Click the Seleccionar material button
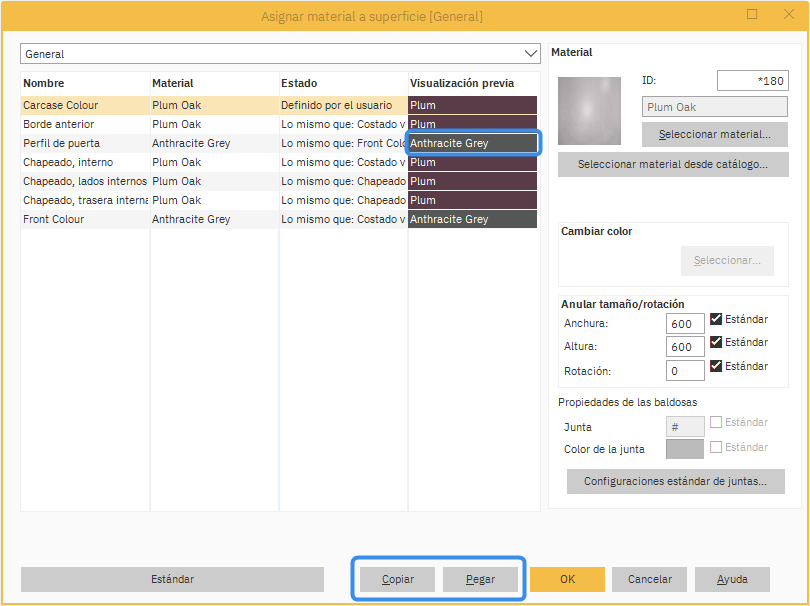The height and width of the screenshot is (606, 810). [x=714, y=134]
